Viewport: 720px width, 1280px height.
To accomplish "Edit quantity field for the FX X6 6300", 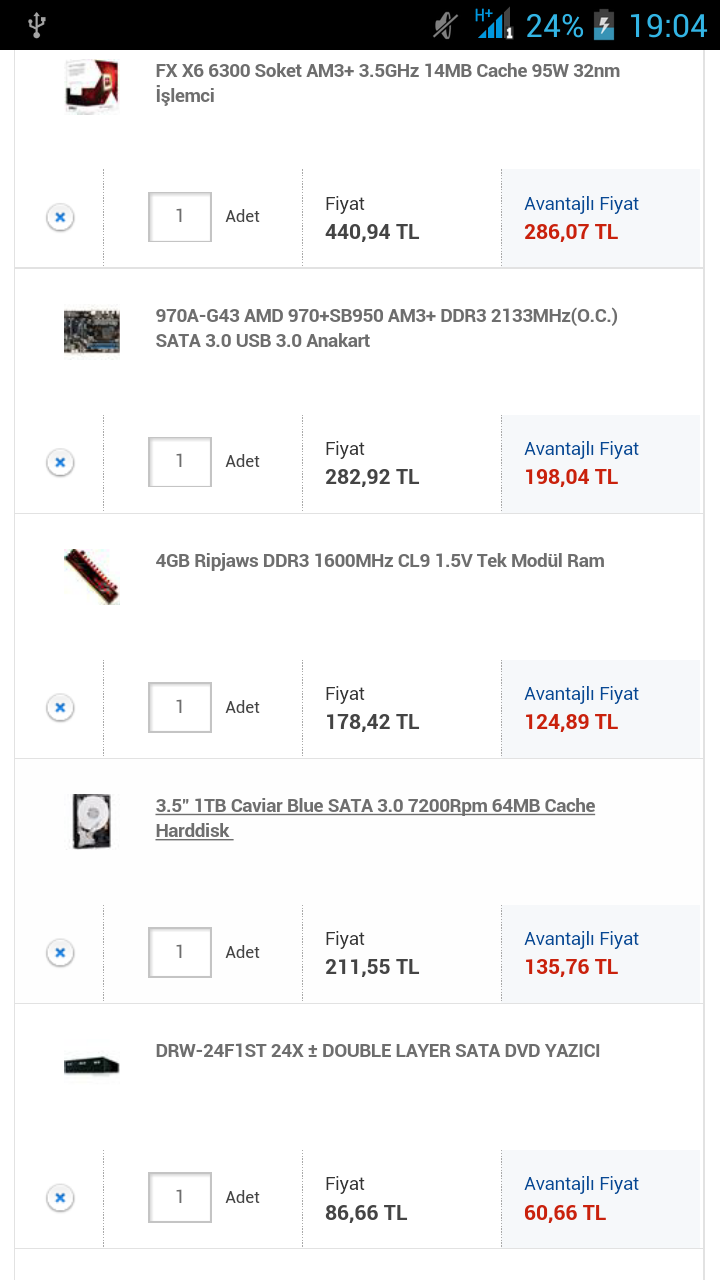I will coord(180,217).
